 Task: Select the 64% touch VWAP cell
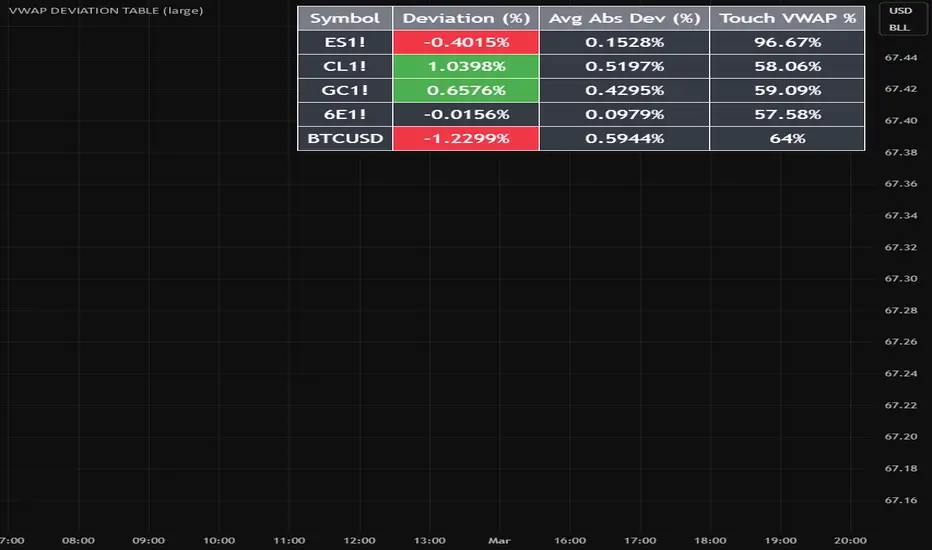[788, 139]
